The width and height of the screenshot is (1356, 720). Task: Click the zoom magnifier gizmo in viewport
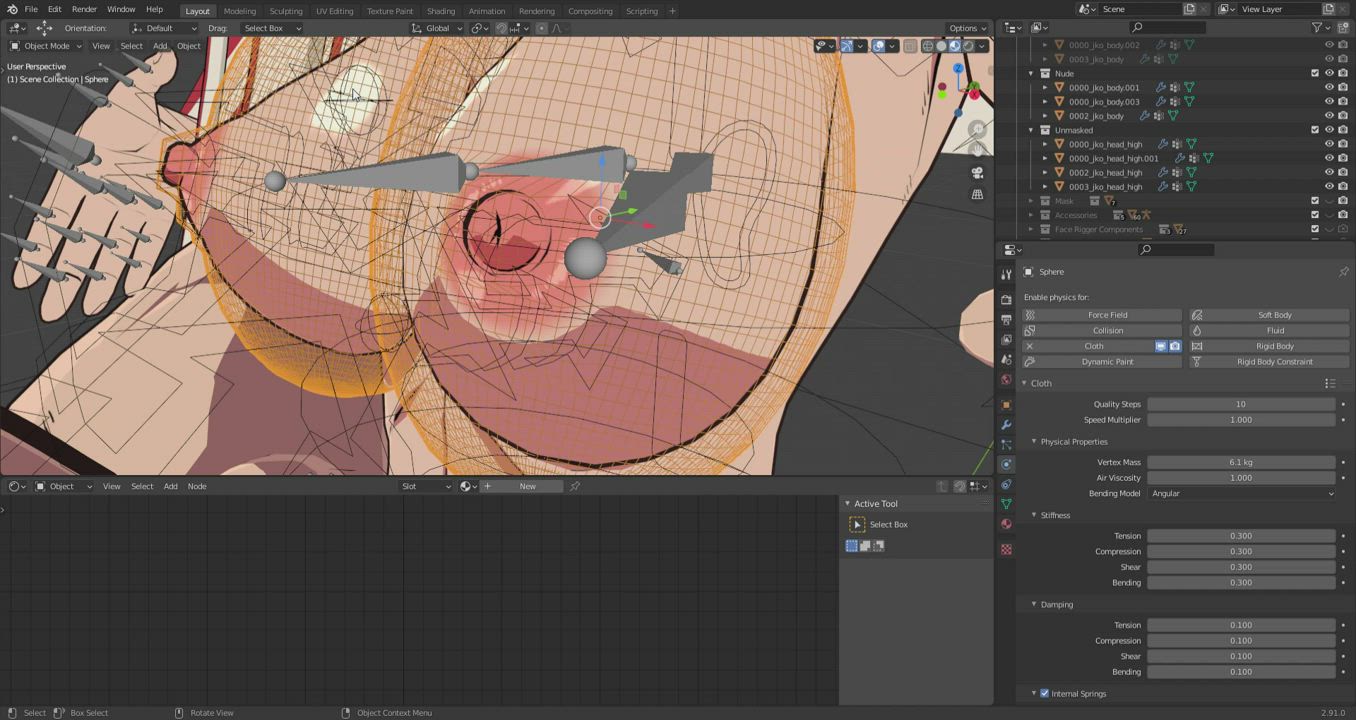(978, 130)
